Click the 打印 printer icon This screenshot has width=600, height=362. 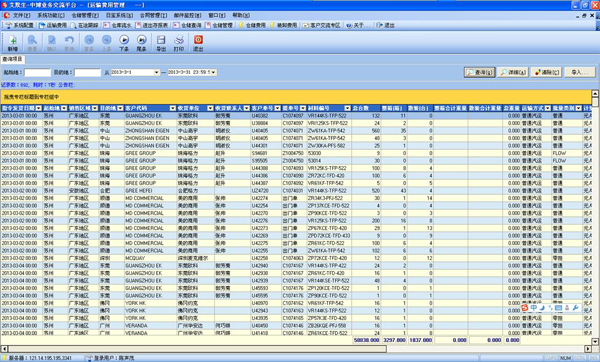tap(179, 42)
